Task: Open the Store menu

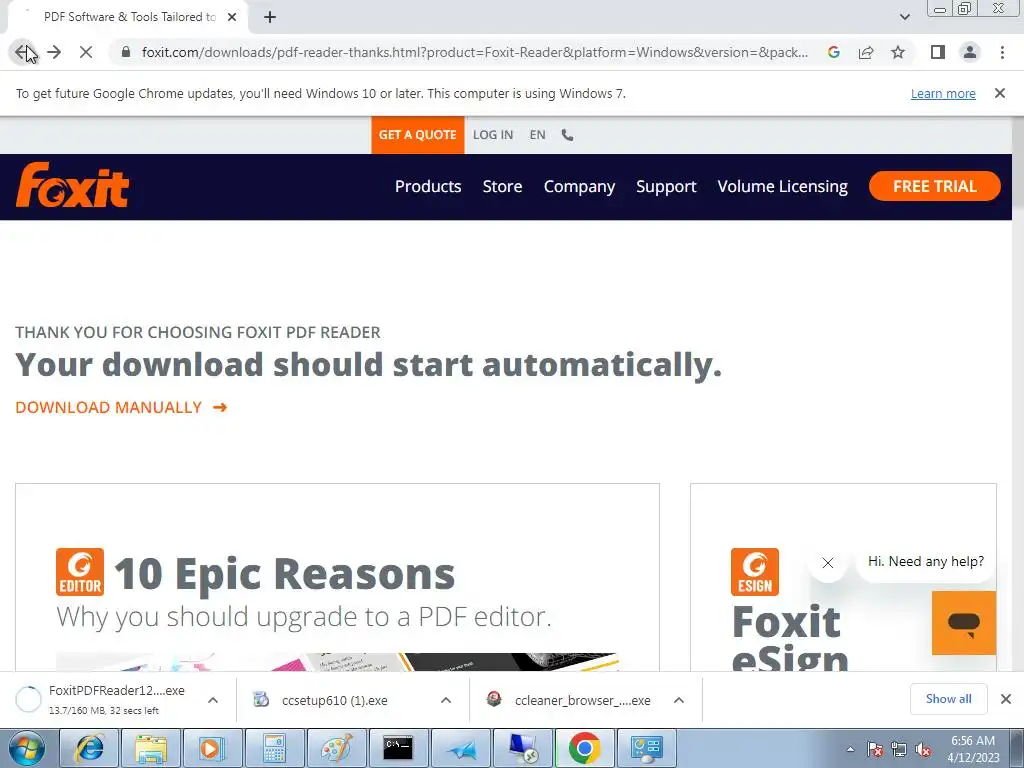Action: (x=502, y=187)
